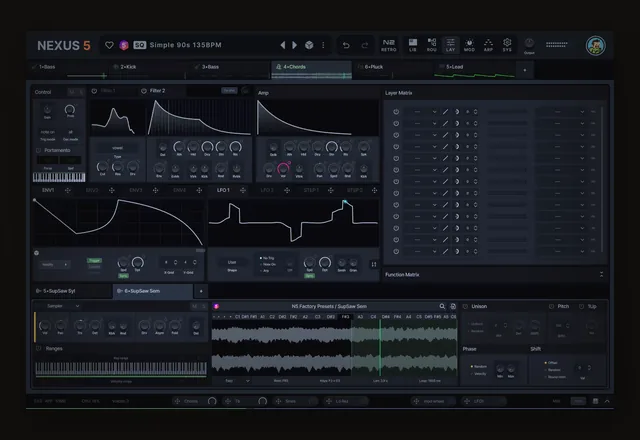The image size is (640, 440).
Task: Go to the previous preset with left arrow
Action: coord(282,45)
